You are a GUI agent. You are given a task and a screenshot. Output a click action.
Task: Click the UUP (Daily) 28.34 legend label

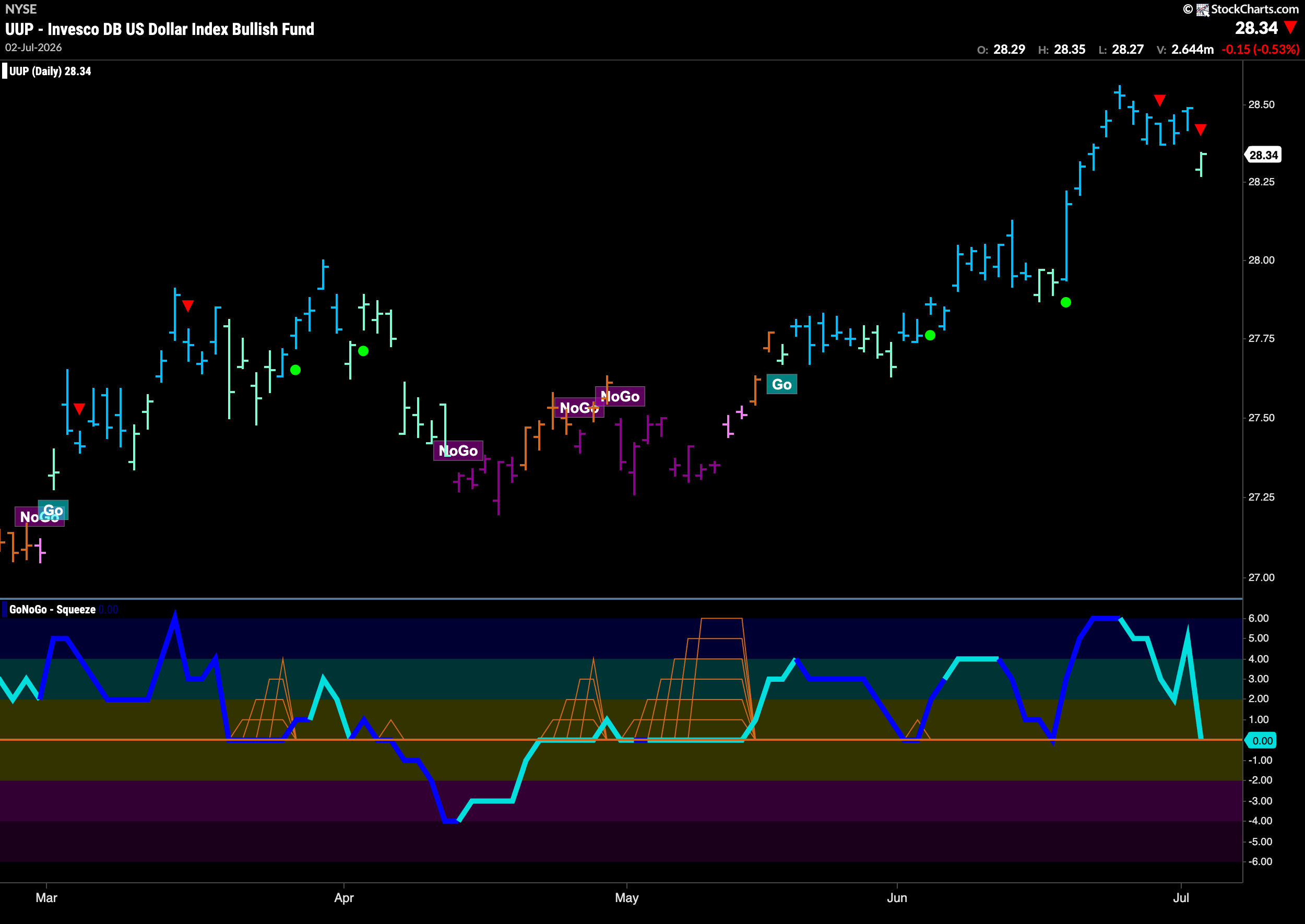pos(50,71)
